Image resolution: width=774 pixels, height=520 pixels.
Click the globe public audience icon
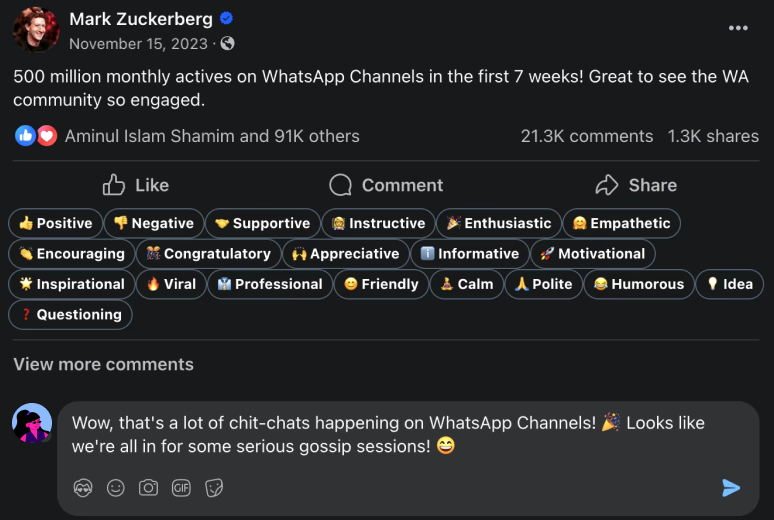click(228, 44)
